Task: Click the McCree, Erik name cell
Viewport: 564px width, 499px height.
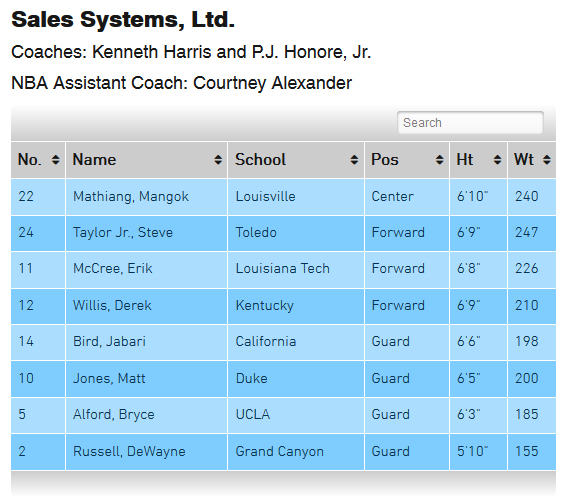Action: coord(146,269)
